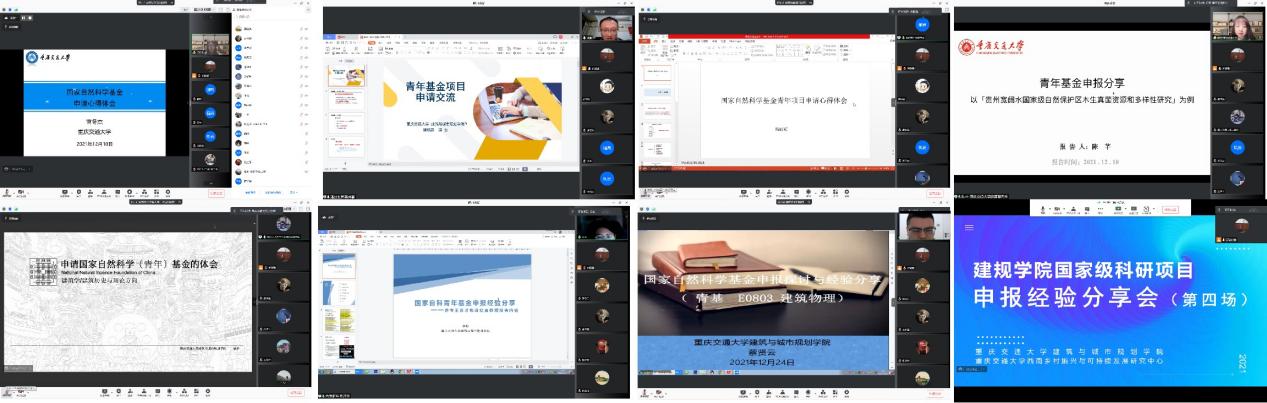1267x403 pixels.
Task: Open 更多 options under participant list
Action: [293, 192]
